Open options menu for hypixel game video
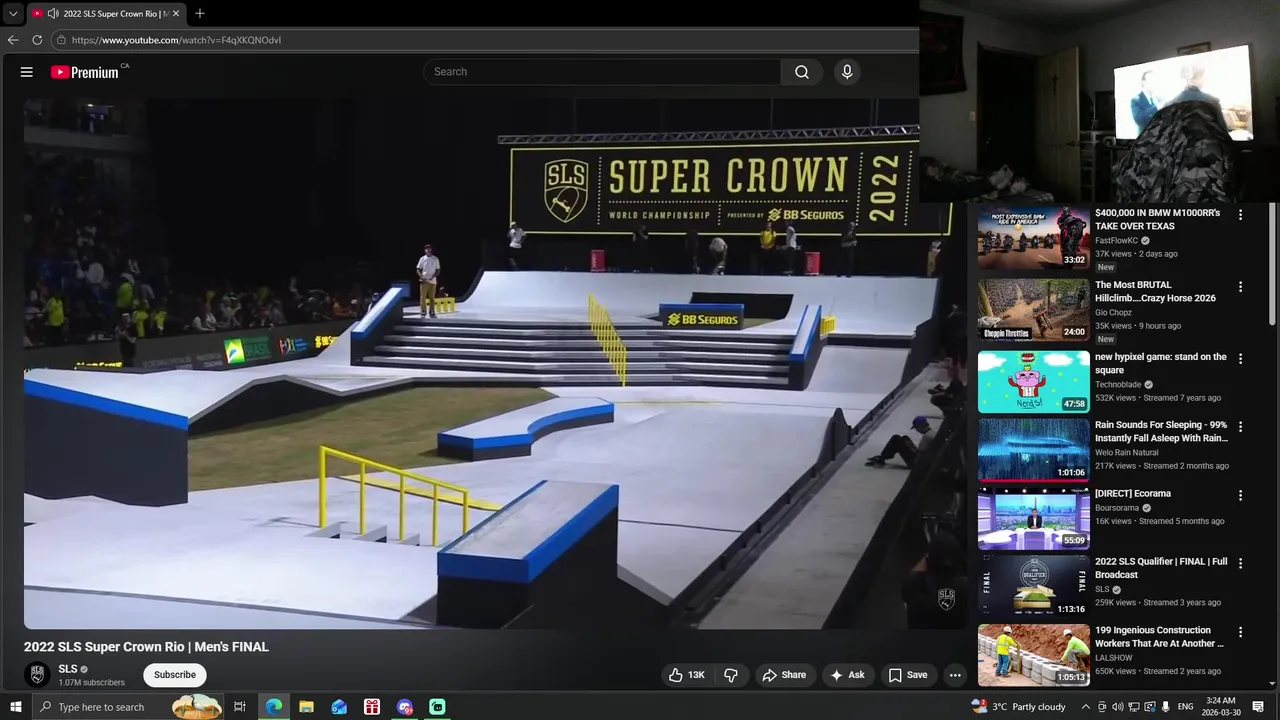 click(1241, 358)
